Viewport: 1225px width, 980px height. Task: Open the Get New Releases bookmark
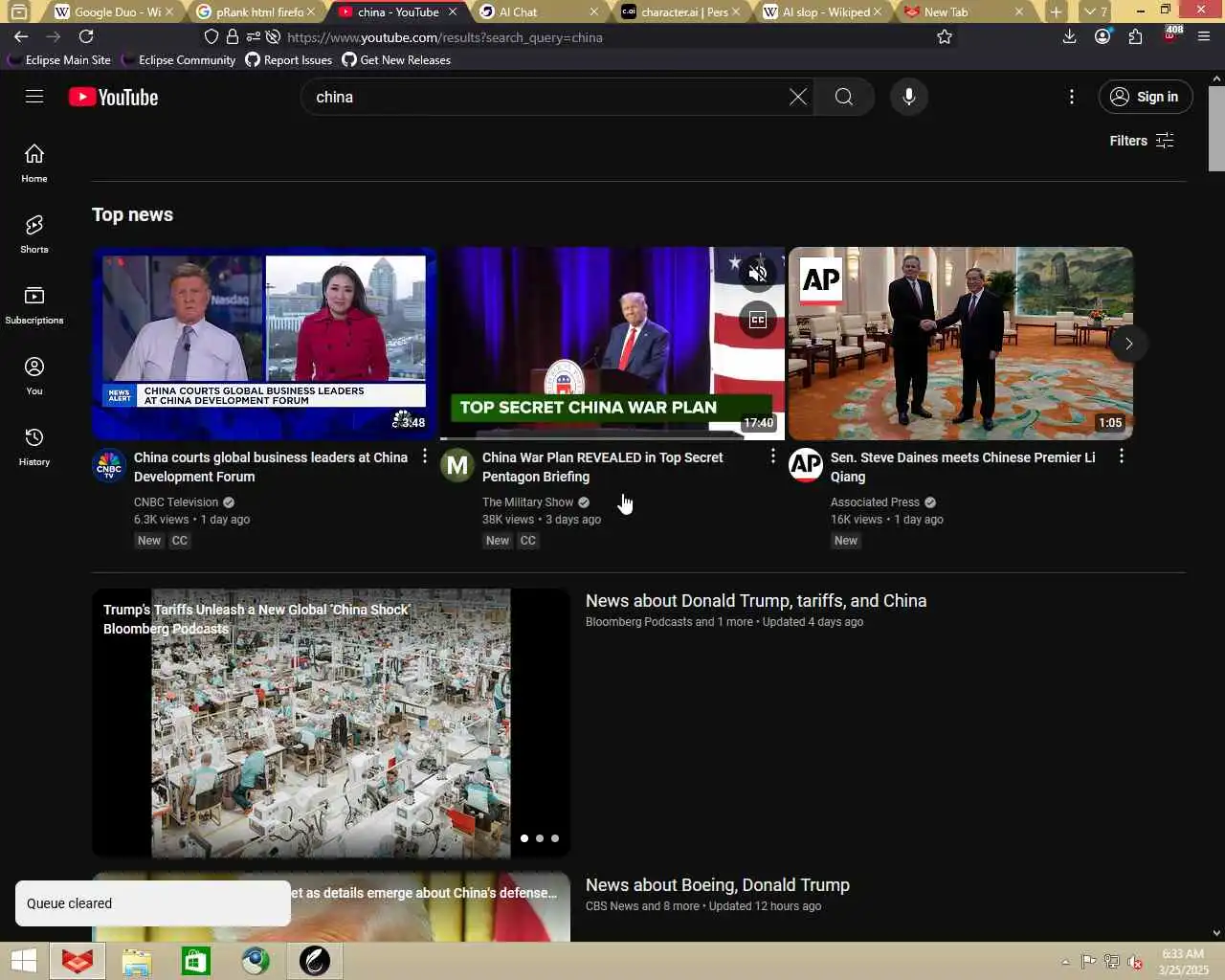tap(396, 59)
